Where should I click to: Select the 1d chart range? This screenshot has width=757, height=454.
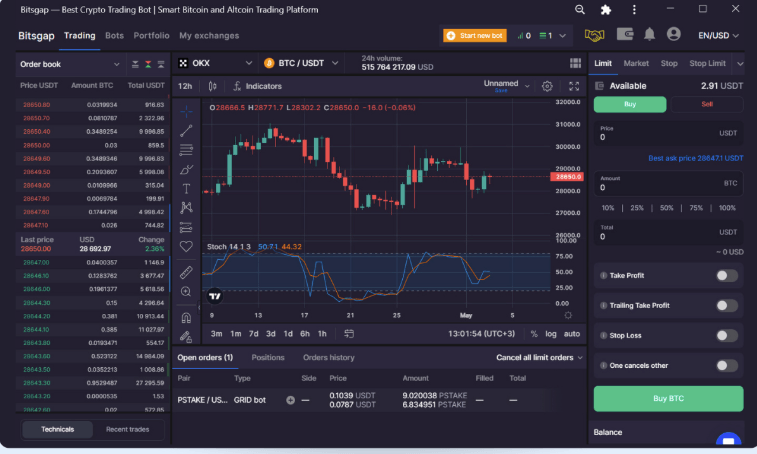288,334
